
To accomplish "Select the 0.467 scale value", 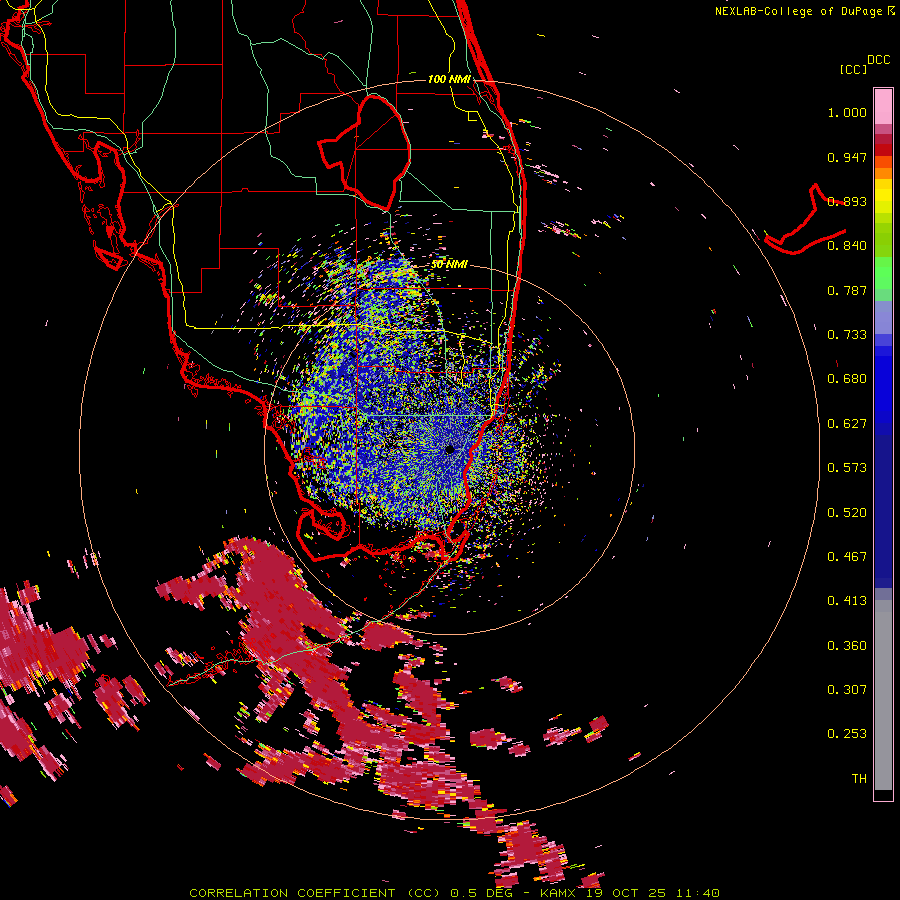I will click(x=847, y=557).
